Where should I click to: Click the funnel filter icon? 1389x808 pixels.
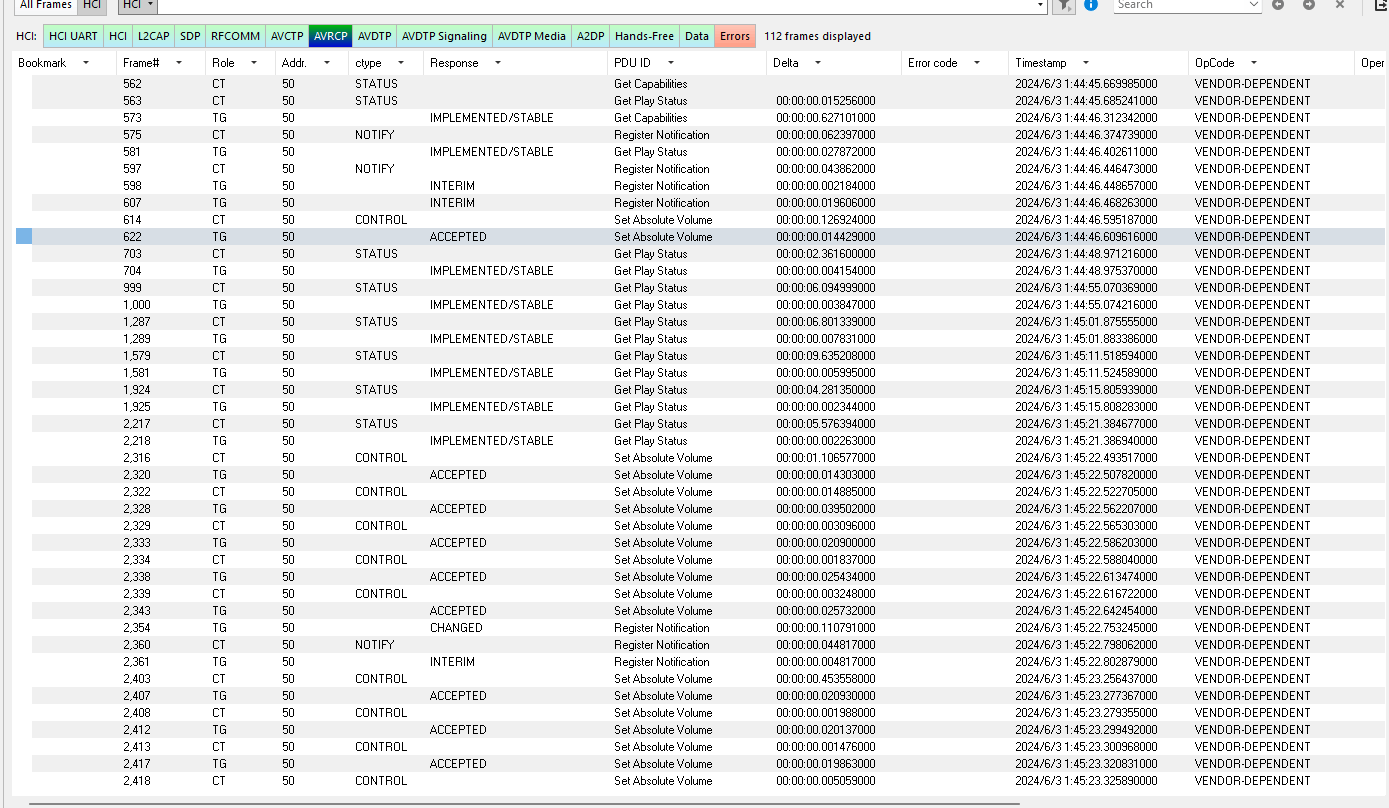pyautogui.click(x=1065, y=5)
